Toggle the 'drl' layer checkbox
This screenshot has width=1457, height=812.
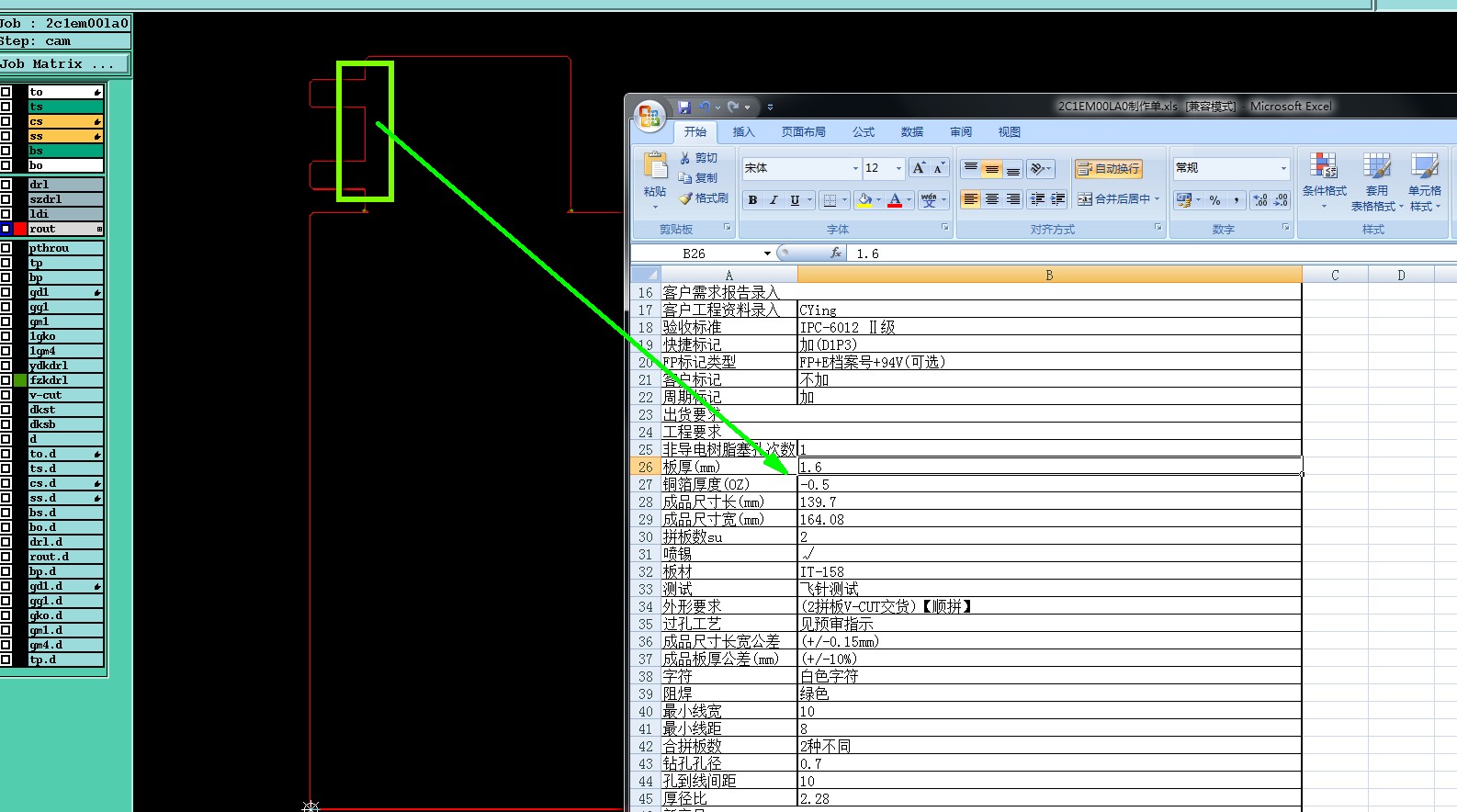click(6, 185)
